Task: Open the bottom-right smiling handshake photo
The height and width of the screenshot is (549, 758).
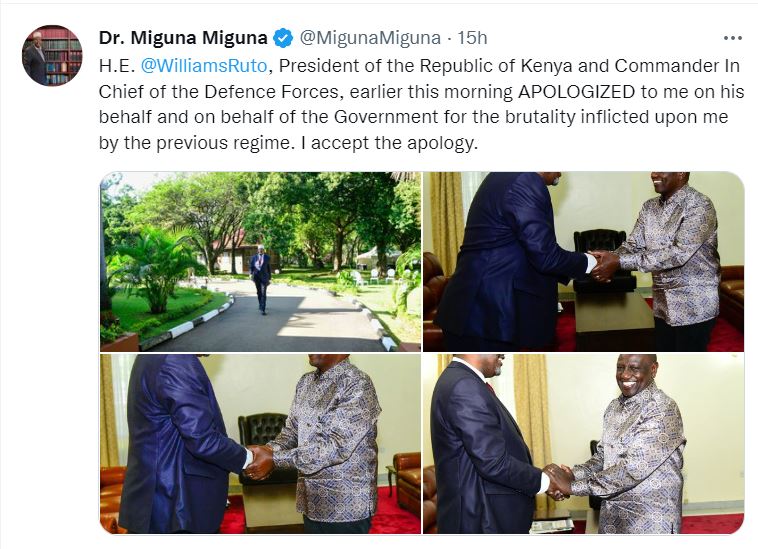Action: [x=583, y=444]
